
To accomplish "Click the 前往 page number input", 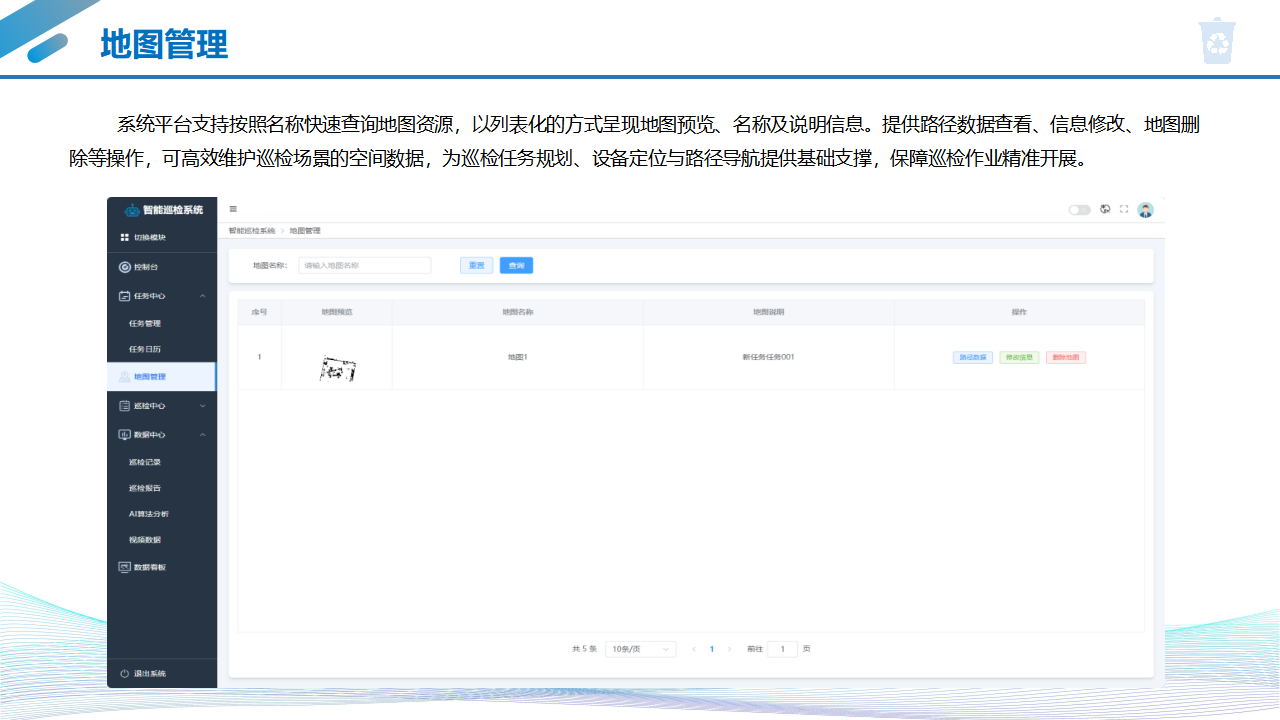I will [782, 649].
